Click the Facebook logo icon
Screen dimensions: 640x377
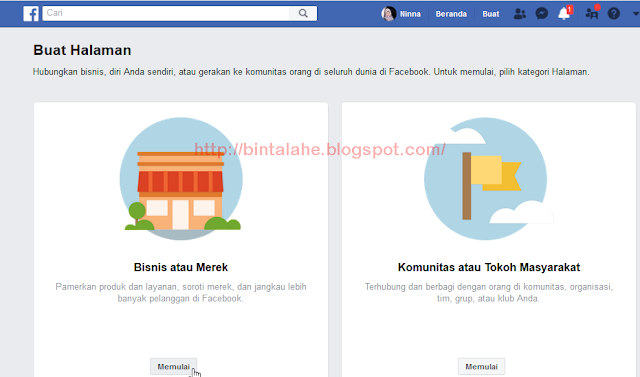31,13
